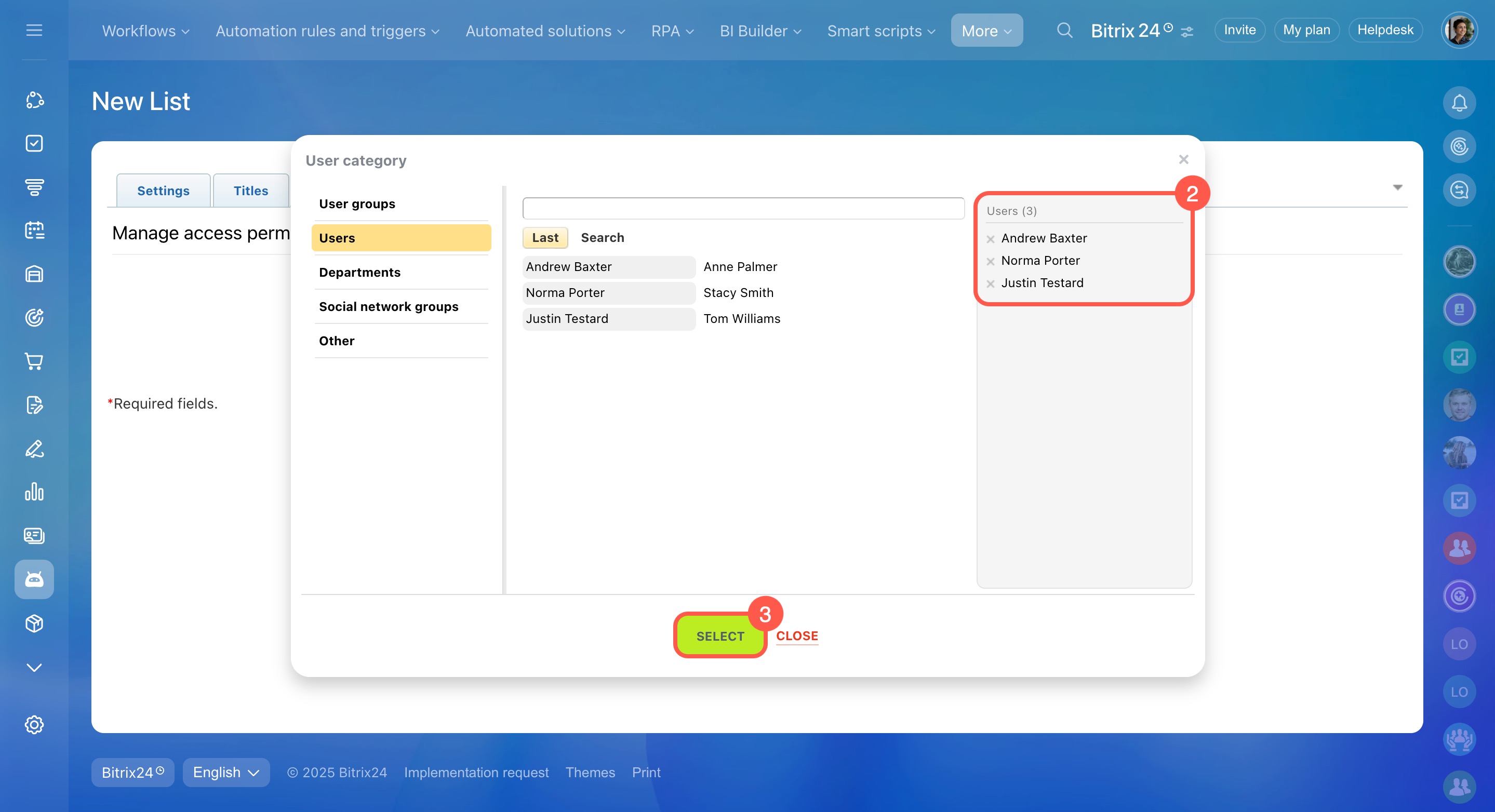Open the goals target icon in sidebar
Viewport: 1495px width, 812px height.
(x=34, y=317)
